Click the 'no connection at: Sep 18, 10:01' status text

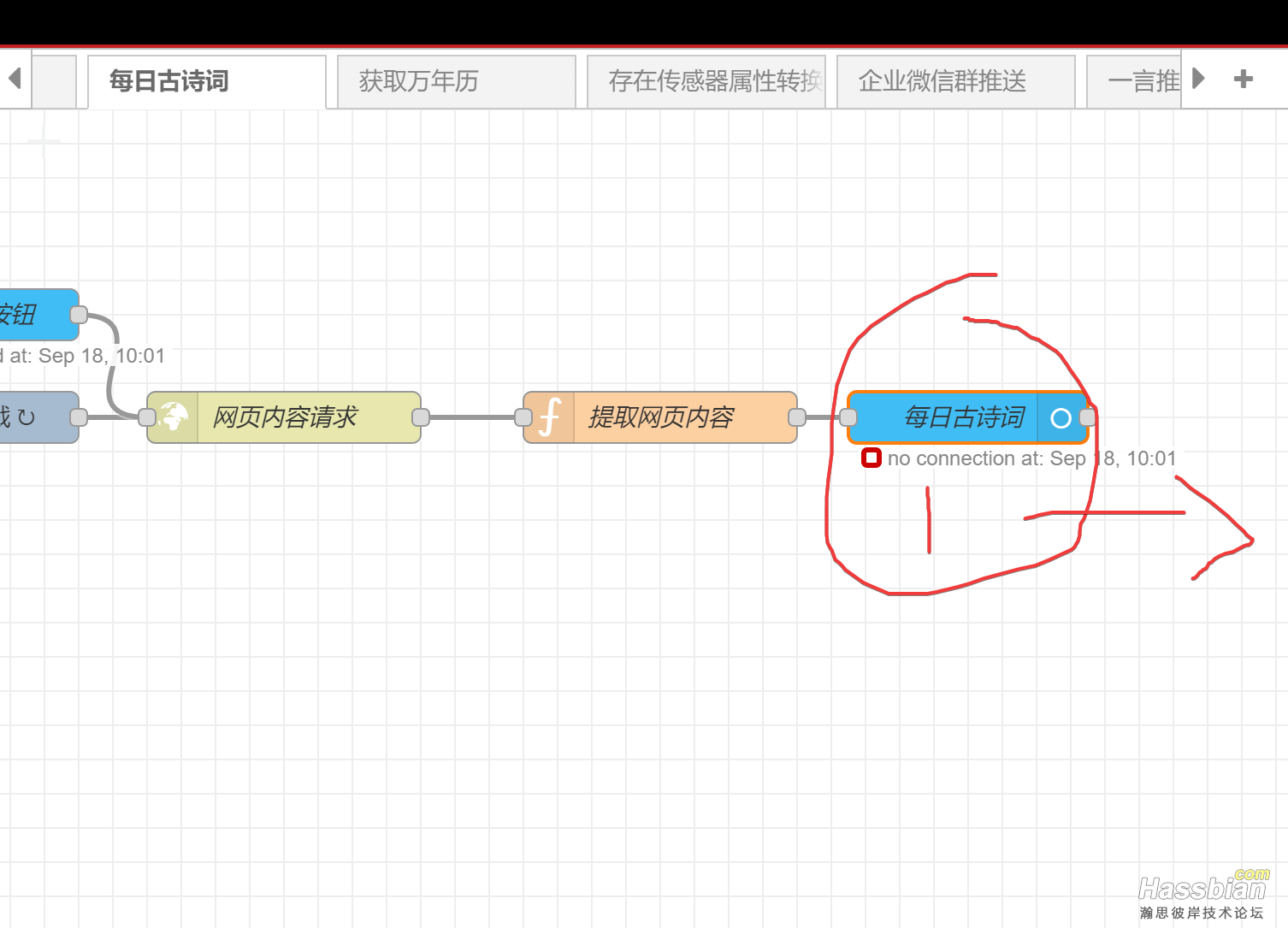click(x=1032, y=458)
